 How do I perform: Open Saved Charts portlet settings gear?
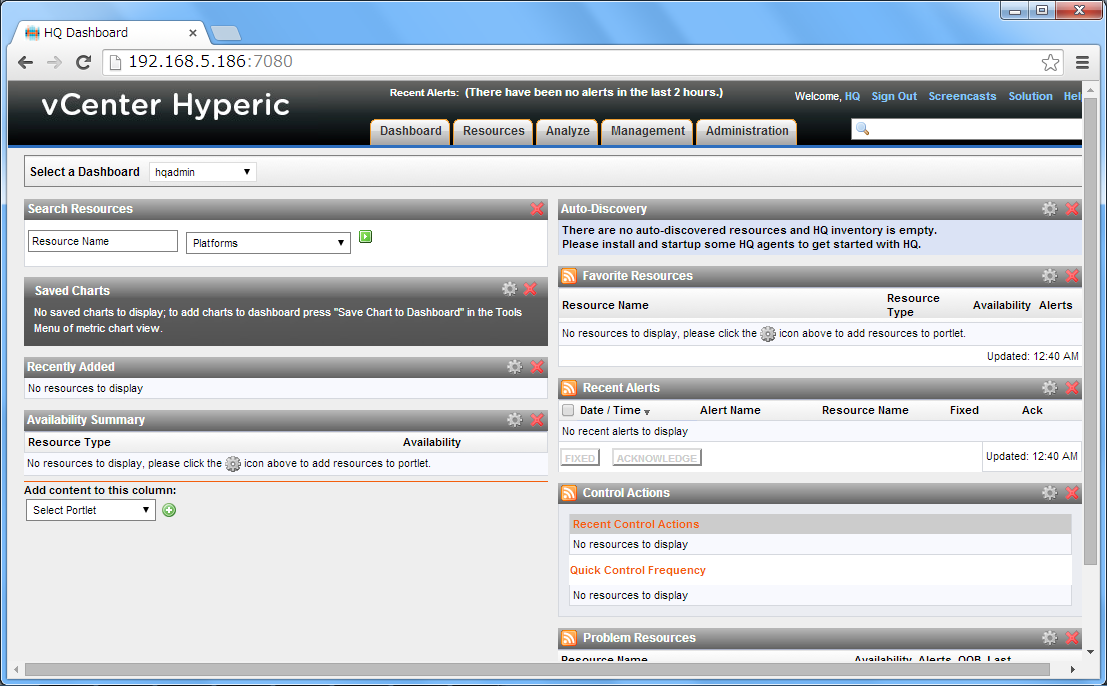[509, 289]
